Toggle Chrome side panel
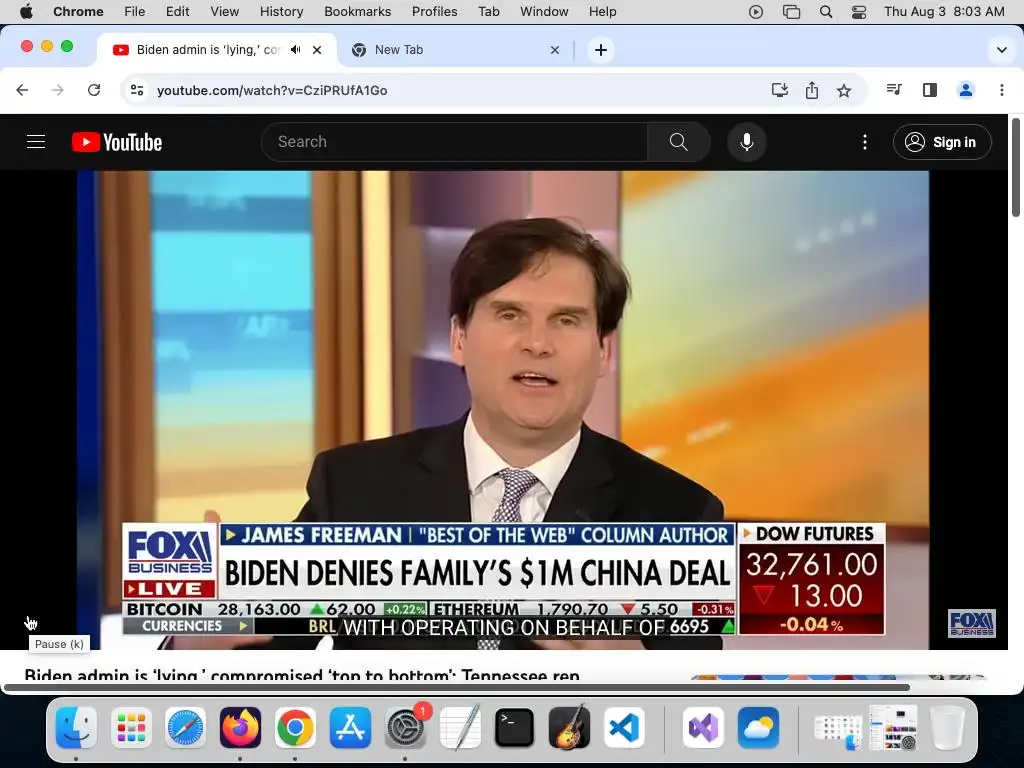1024x768 pixels. (930, 90)
